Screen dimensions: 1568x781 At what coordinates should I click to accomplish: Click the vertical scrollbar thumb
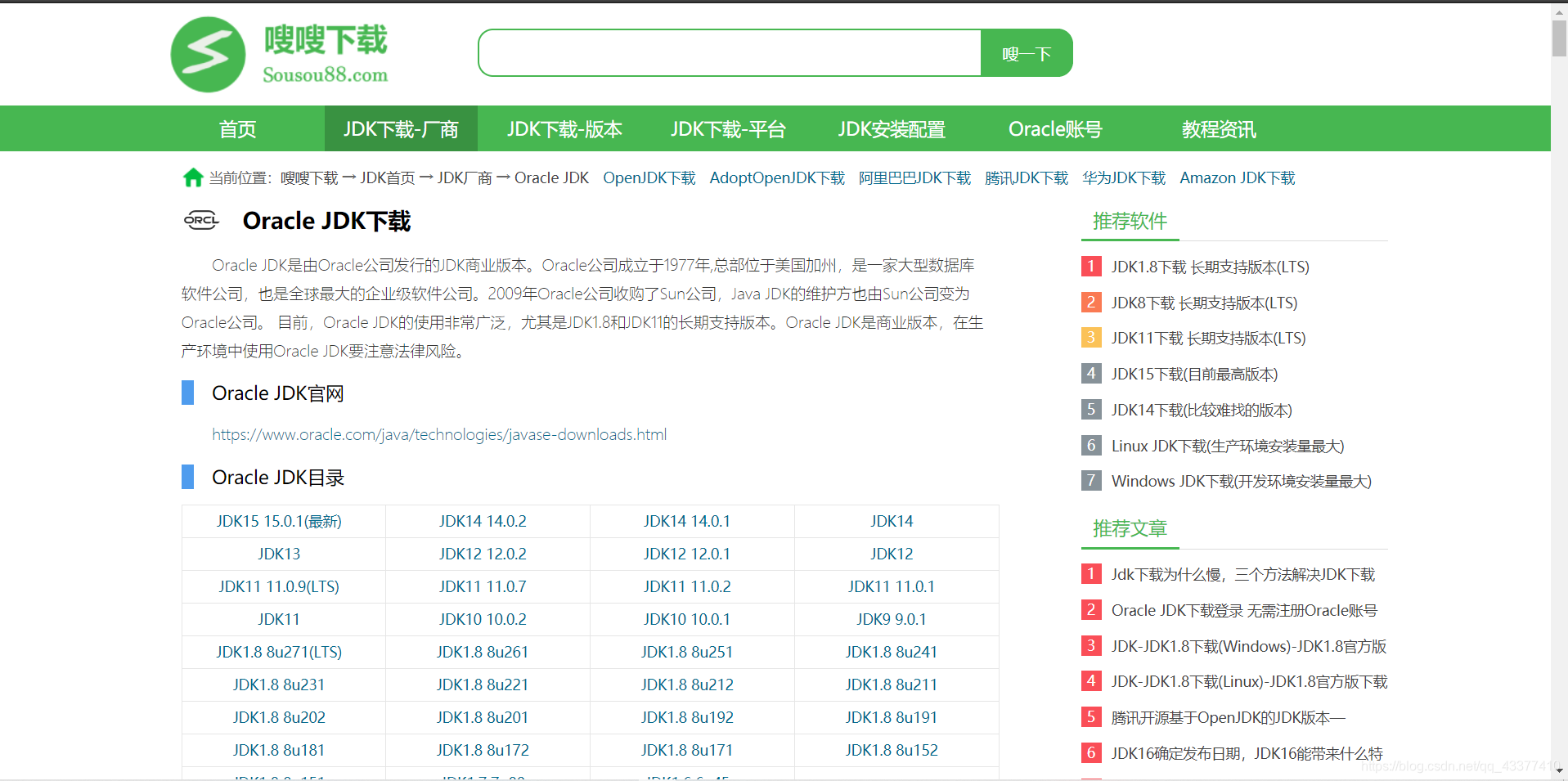click(1559, 38)
